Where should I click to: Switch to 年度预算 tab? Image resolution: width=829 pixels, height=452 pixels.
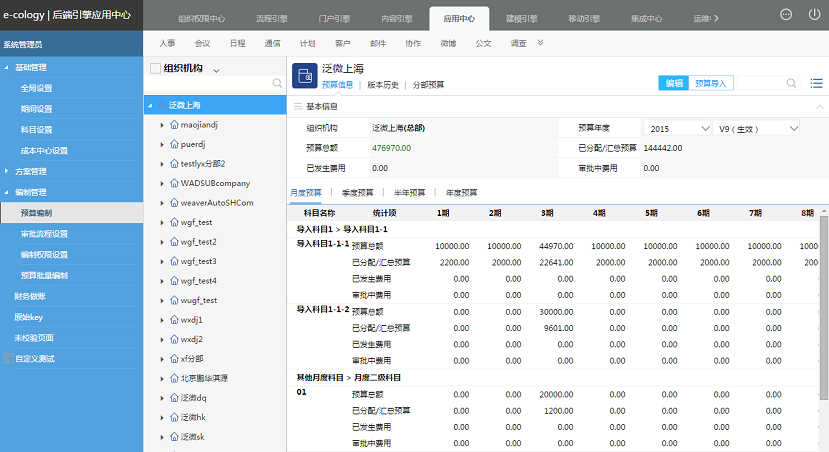(461, 193)
